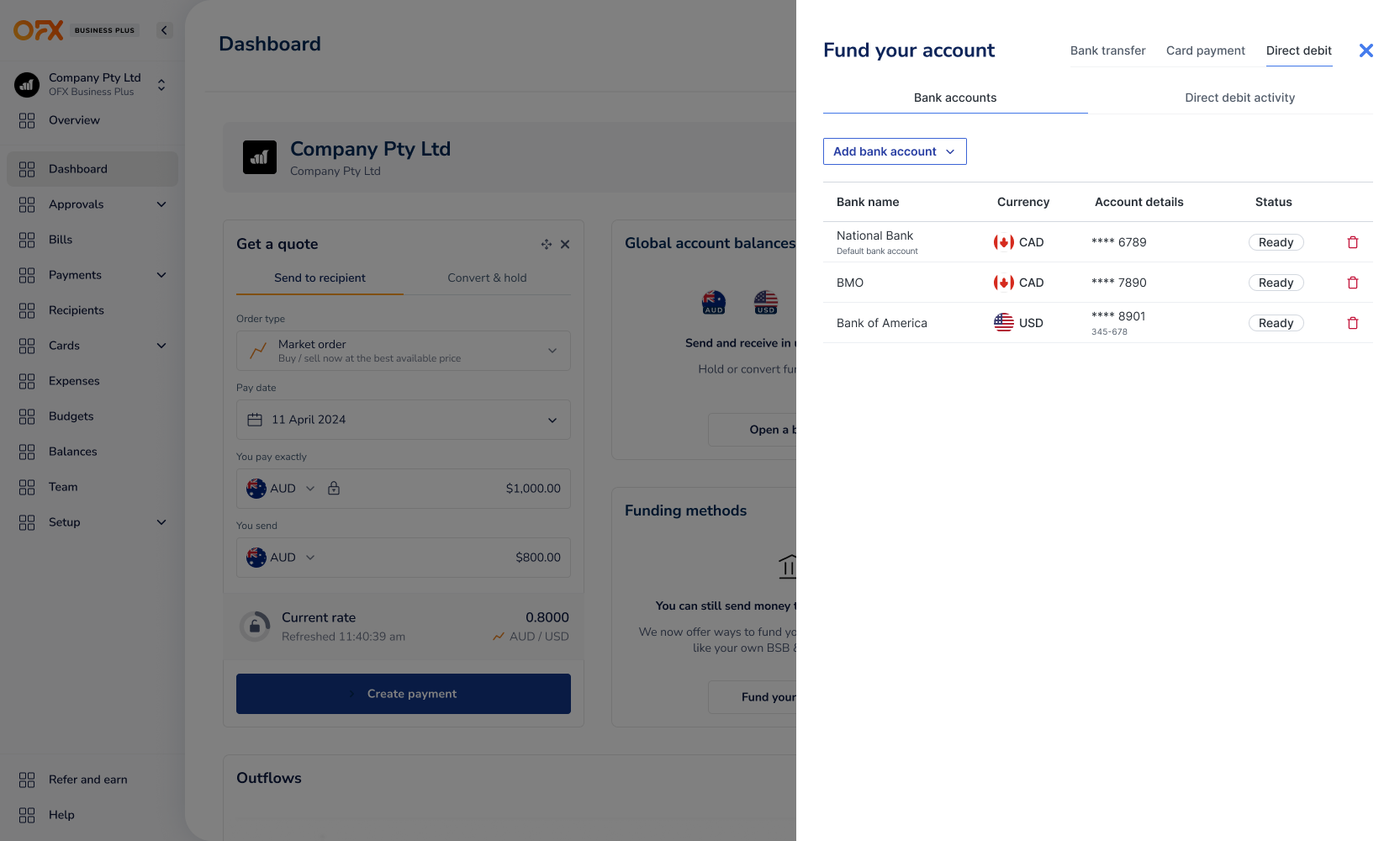Open the Direct debit activity tab
1400x841 pixels.
pos(1239,98)
